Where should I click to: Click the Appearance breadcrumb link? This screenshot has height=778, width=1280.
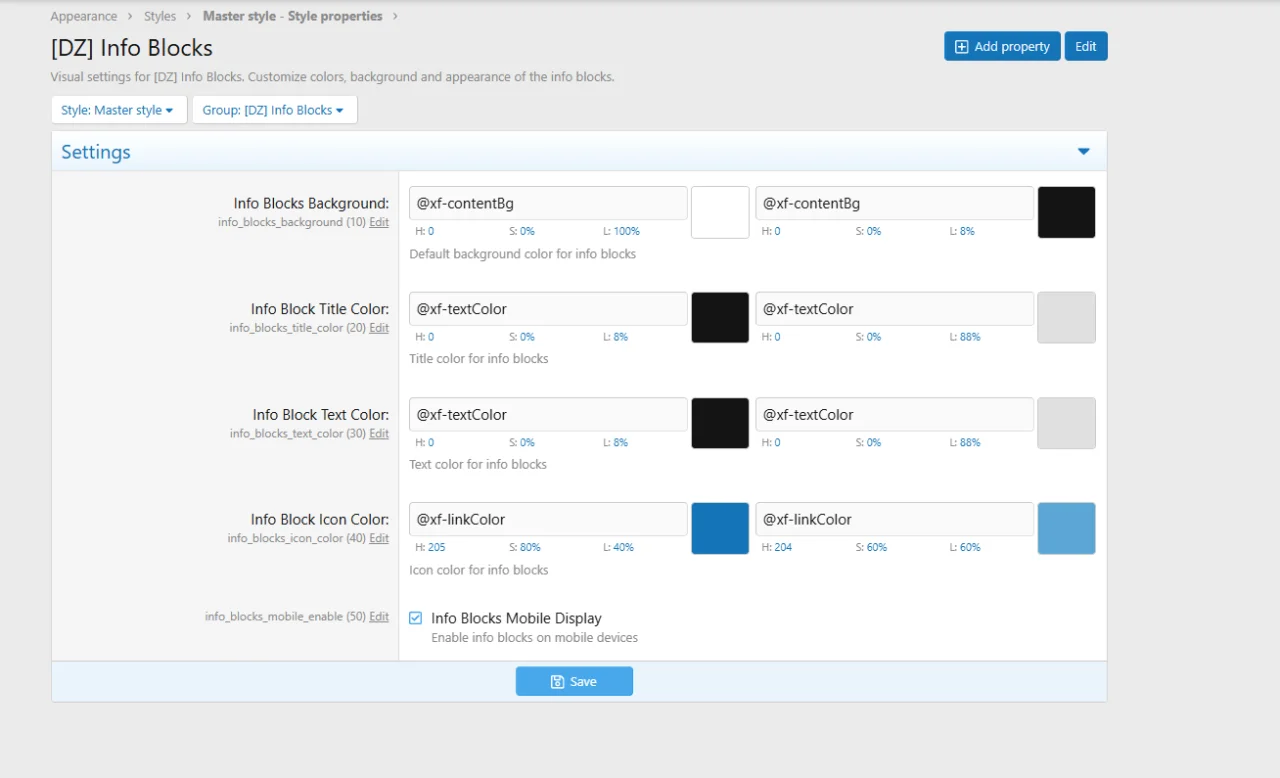(84, 16)
